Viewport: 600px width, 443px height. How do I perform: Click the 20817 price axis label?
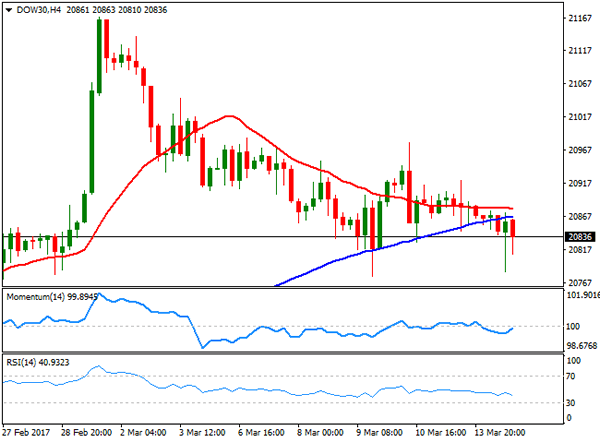tap(580, 250)
